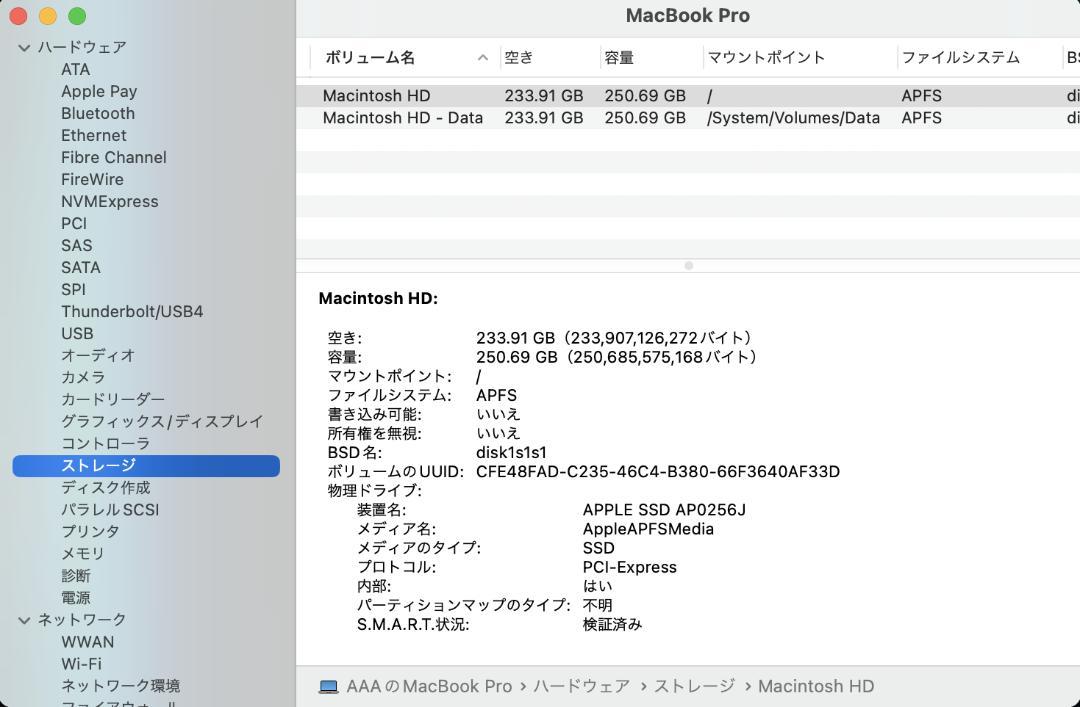Click the split pane divider handle
The height and width of the screenshot is (707, 1080).
688,265
